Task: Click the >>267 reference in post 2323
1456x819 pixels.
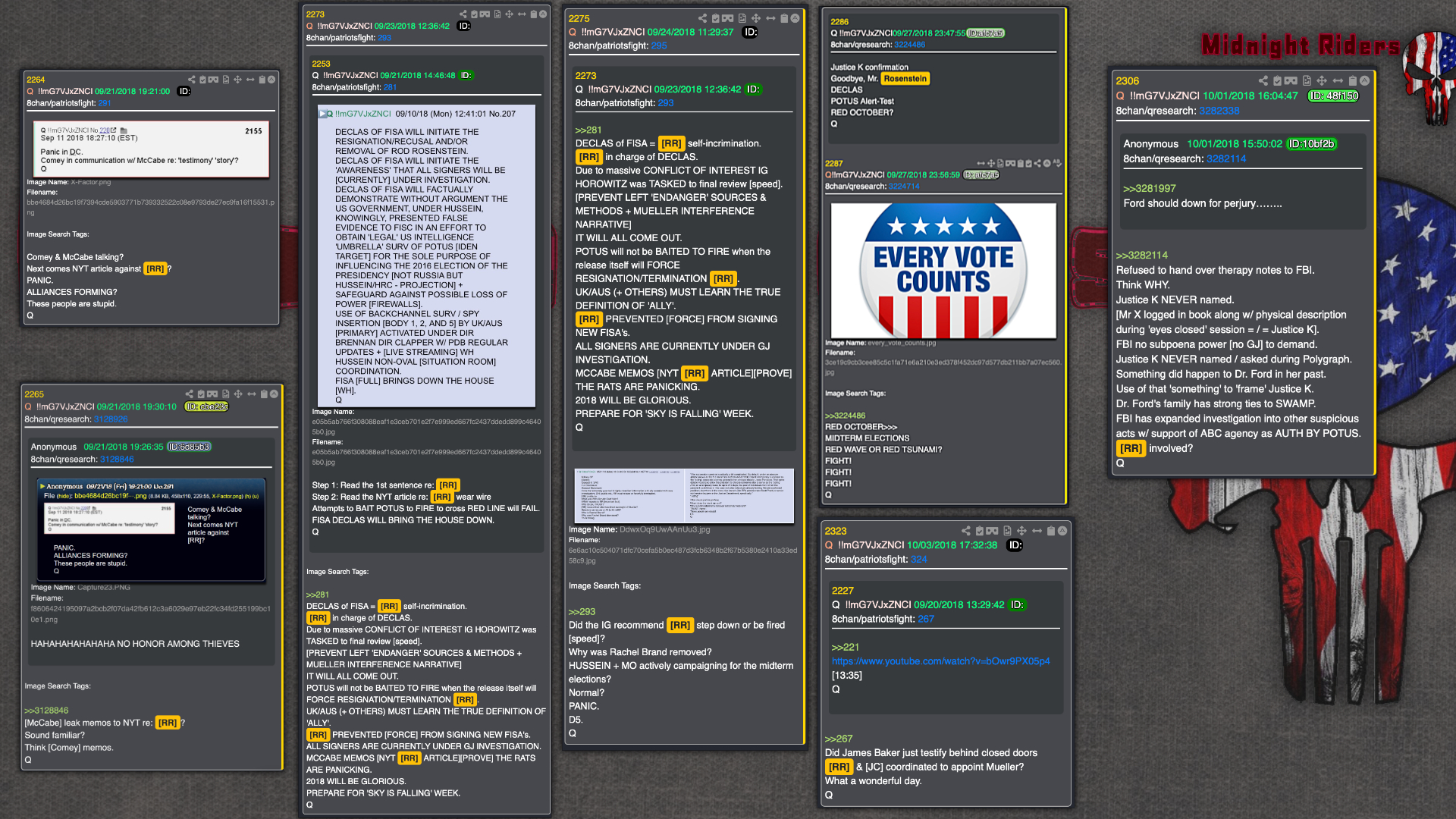Action: [839, 739]
